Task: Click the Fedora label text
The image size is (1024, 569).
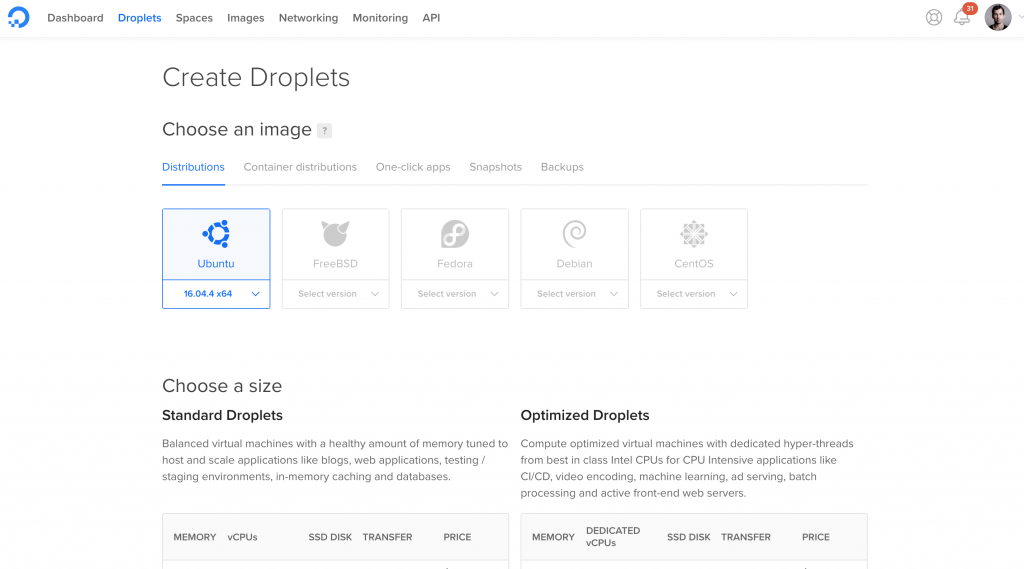Action: 455,264
